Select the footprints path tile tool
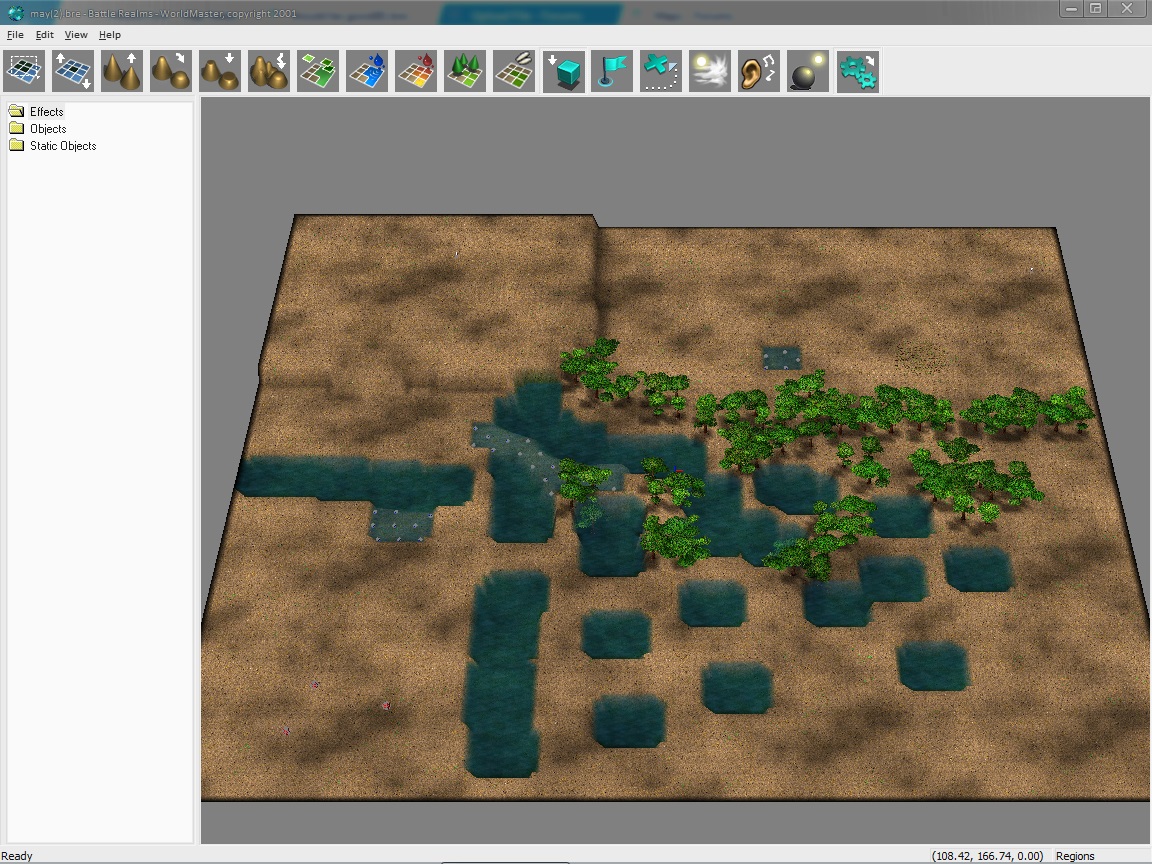Image resolution: width=1152 pixels, height=864 pixels. pos(514,71)
